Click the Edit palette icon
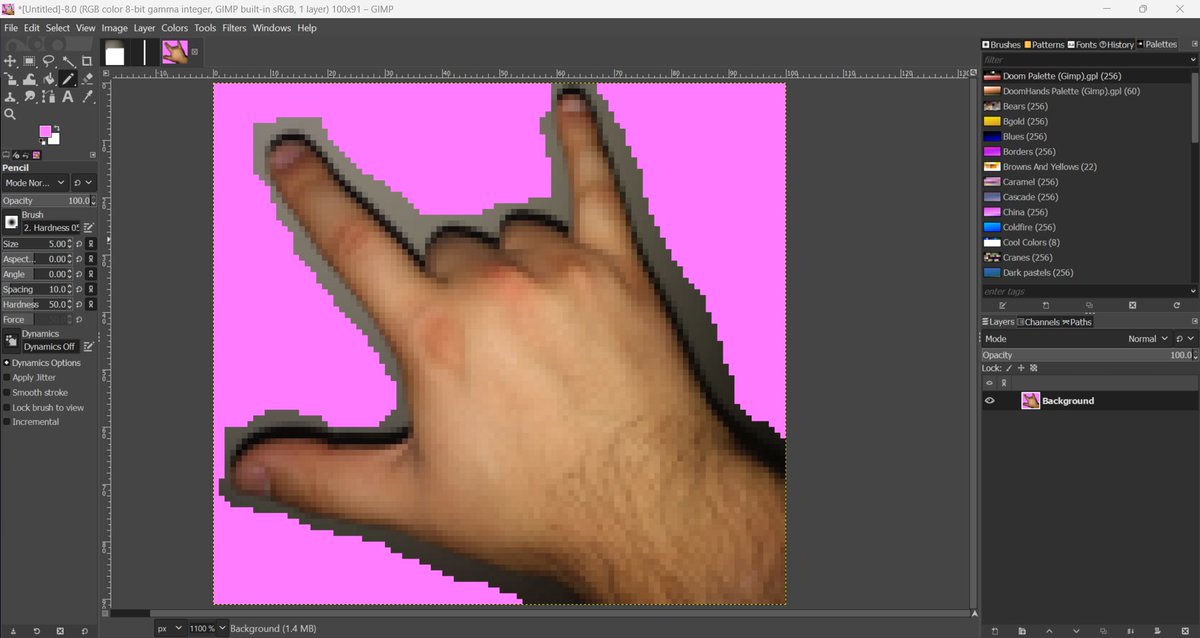The width and height of the screenshot is (1200, 638). 1003,305
